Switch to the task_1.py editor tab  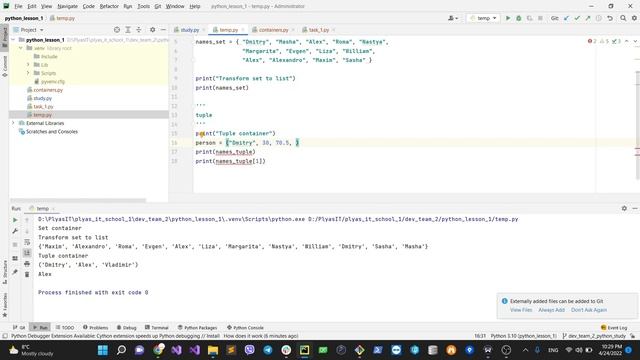(x=318, y=30)
